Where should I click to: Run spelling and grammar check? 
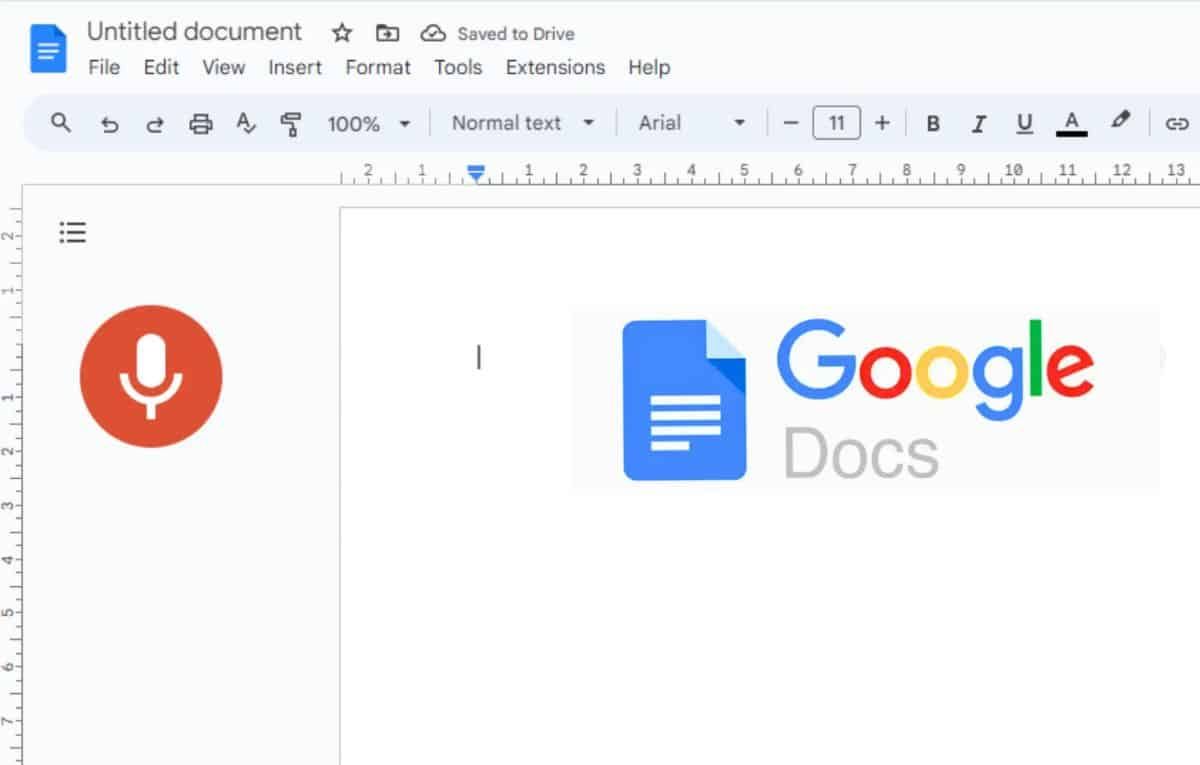pos(246,124)
